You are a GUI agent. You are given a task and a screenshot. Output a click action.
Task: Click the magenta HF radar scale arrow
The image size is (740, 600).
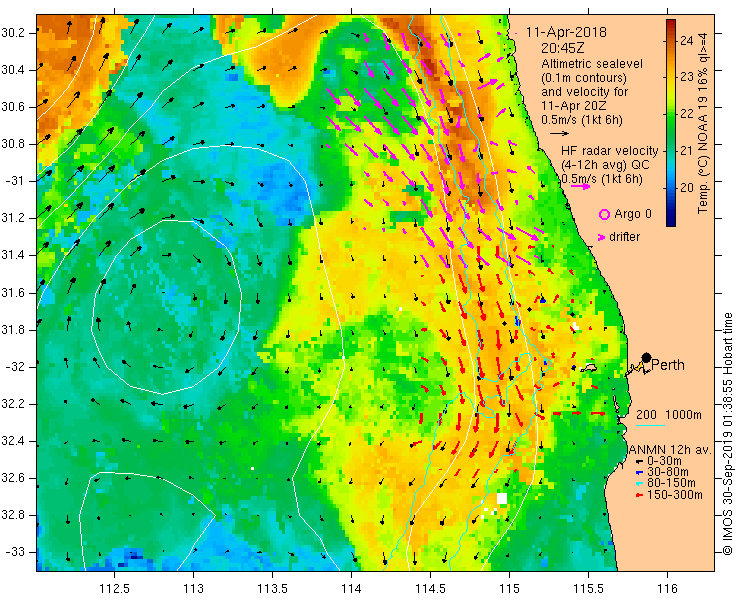[x=580, y=186]
